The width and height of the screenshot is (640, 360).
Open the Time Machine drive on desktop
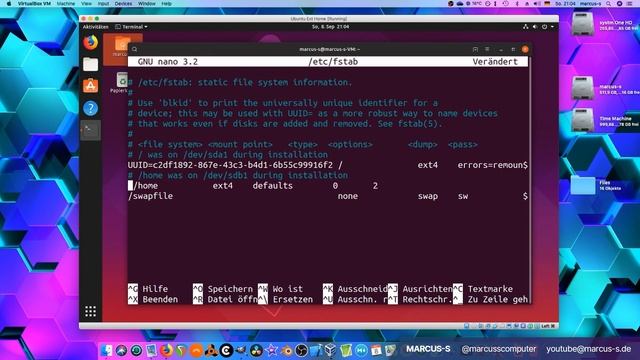(582, 121)
